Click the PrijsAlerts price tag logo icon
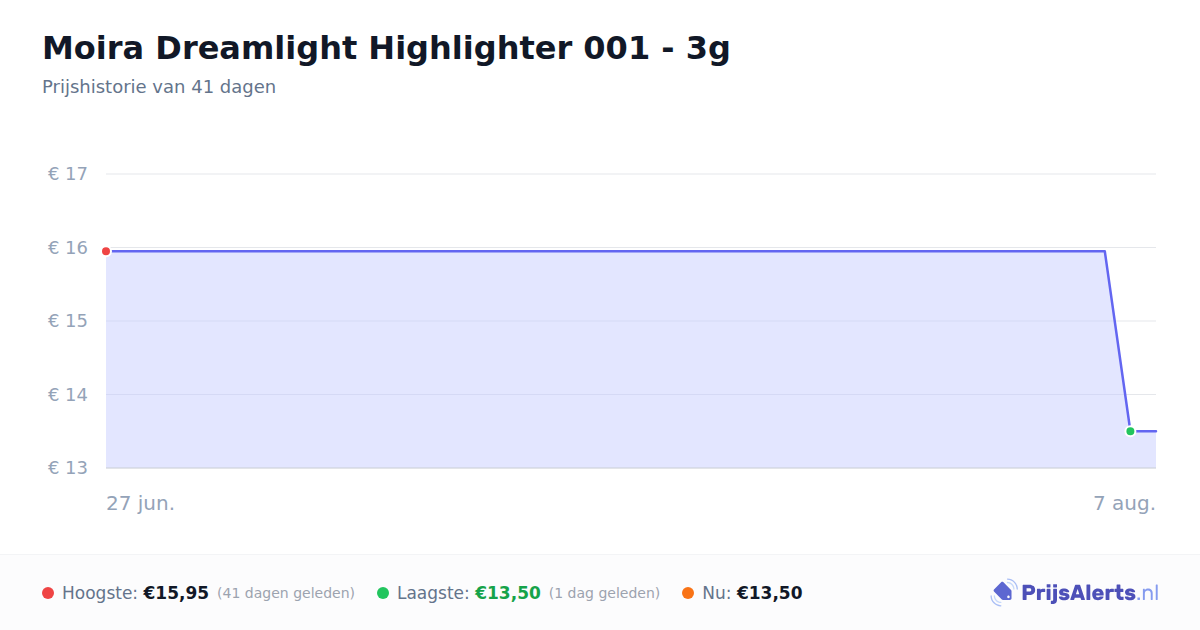 [x=1003, y=593]
